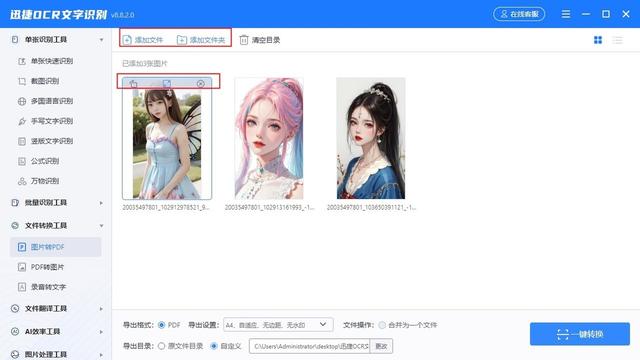The width and height of the screenshot is (640, 360).
Task: Open 公式识别 formula recognition
Action: pos(45,161)
